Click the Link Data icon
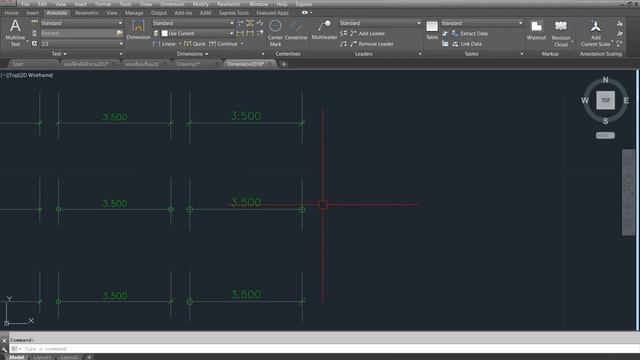 (x=455, y=44)
